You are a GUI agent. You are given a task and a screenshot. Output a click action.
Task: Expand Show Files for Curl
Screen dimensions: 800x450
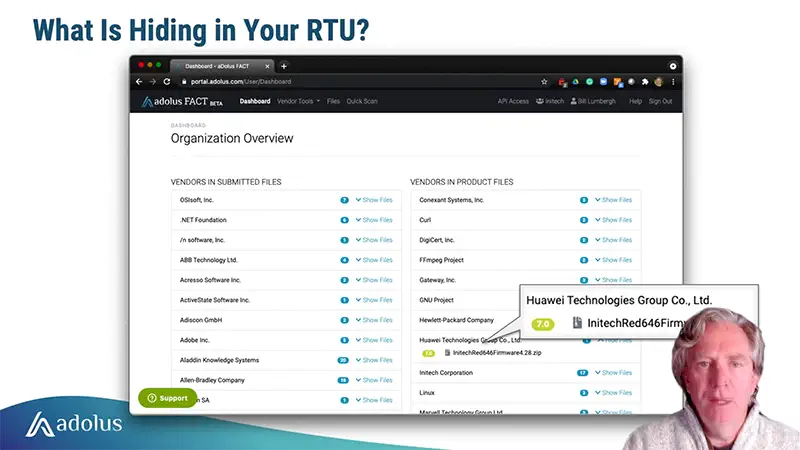[x=613, y=220]
